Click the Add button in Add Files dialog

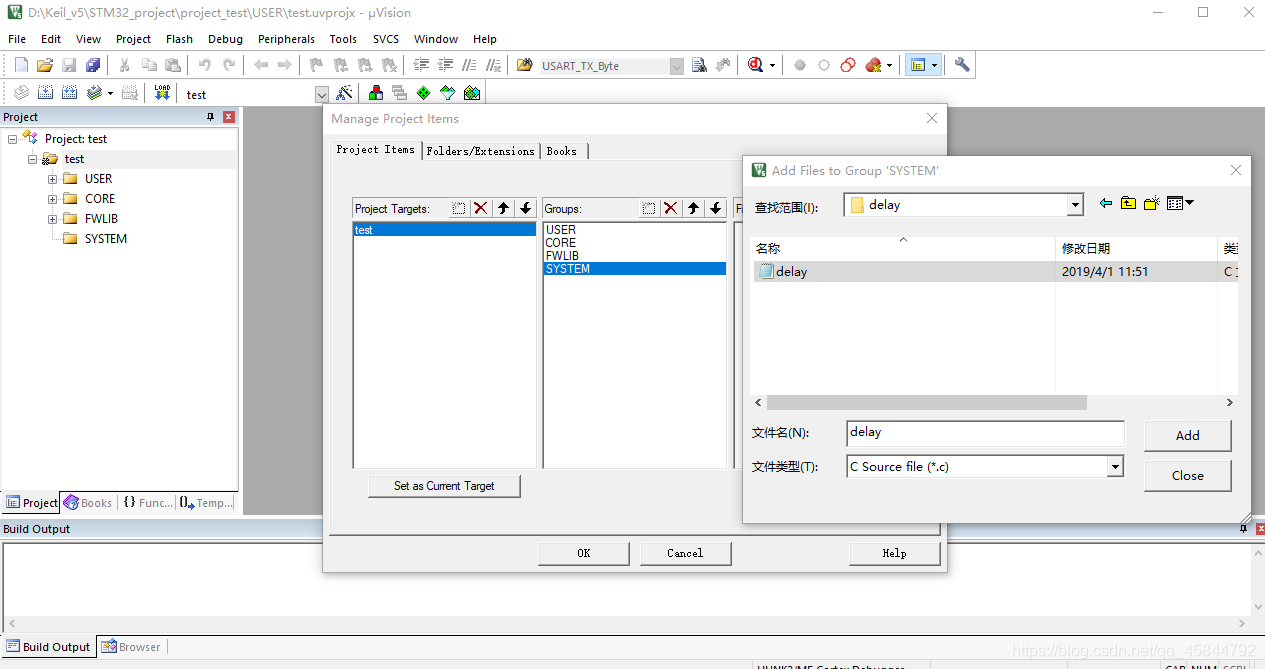1188,435
